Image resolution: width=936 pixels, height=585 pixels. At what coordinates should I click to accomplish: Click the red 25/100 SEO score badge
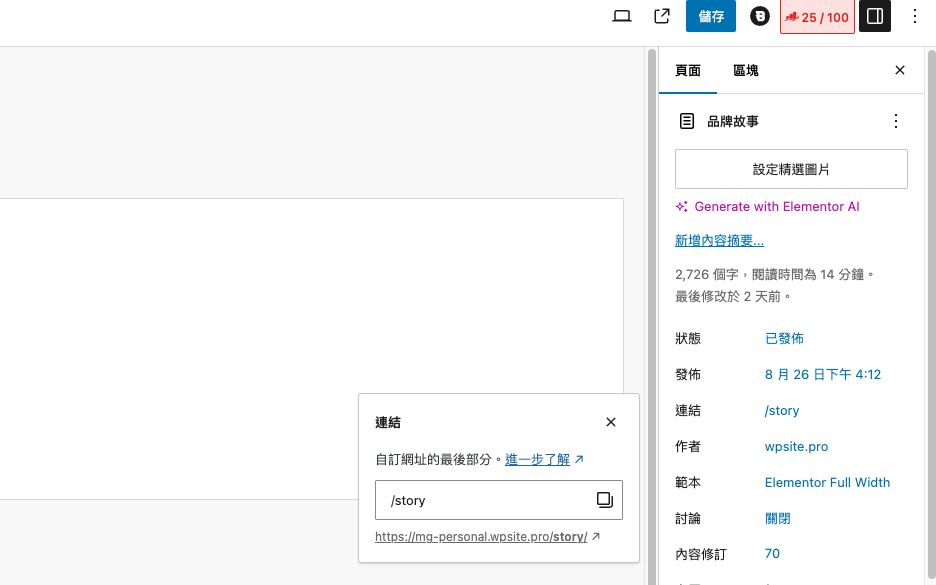tap(816, 16)
